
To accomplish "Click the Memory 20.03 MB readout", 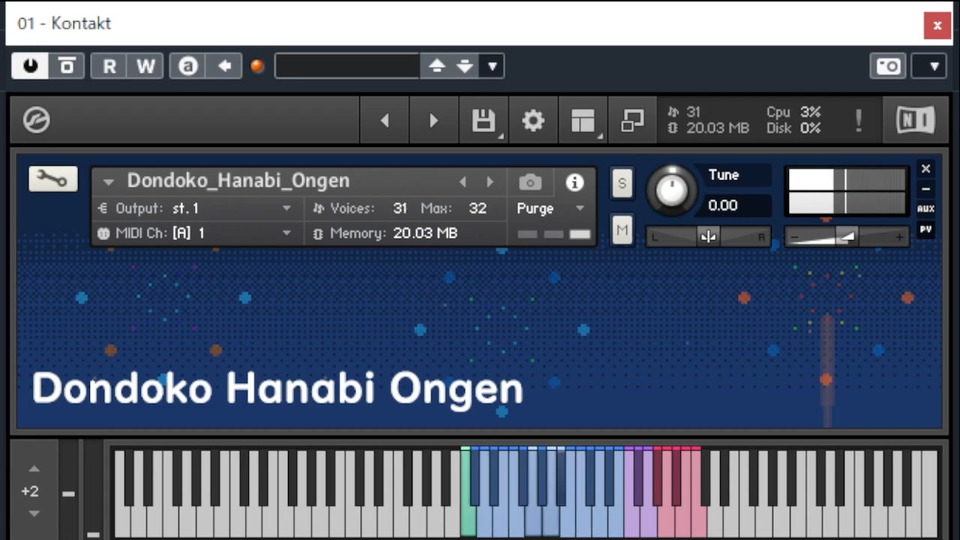I will pos(426,233).
